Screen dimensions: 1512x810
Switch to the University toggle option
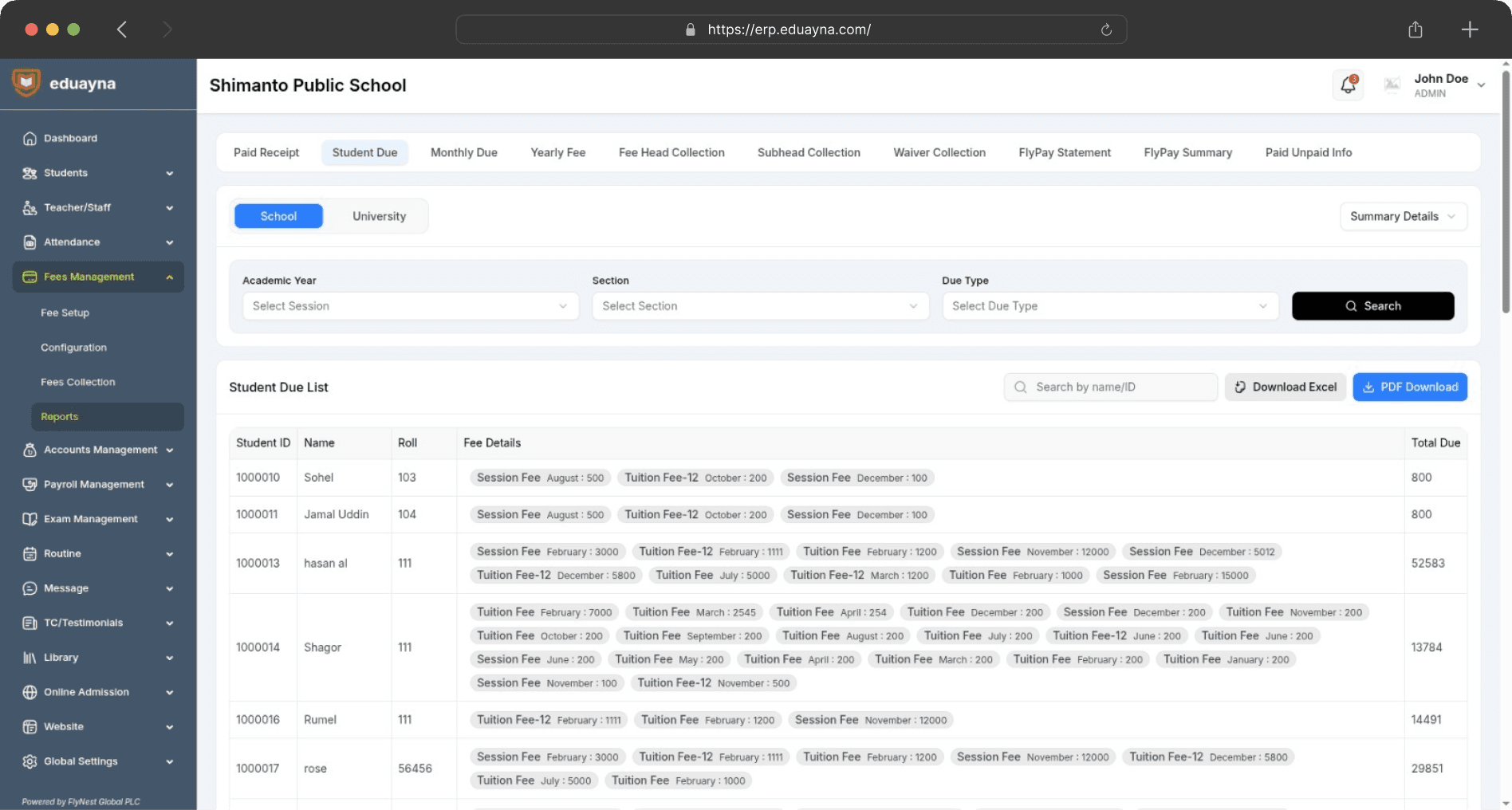point(379,216)
